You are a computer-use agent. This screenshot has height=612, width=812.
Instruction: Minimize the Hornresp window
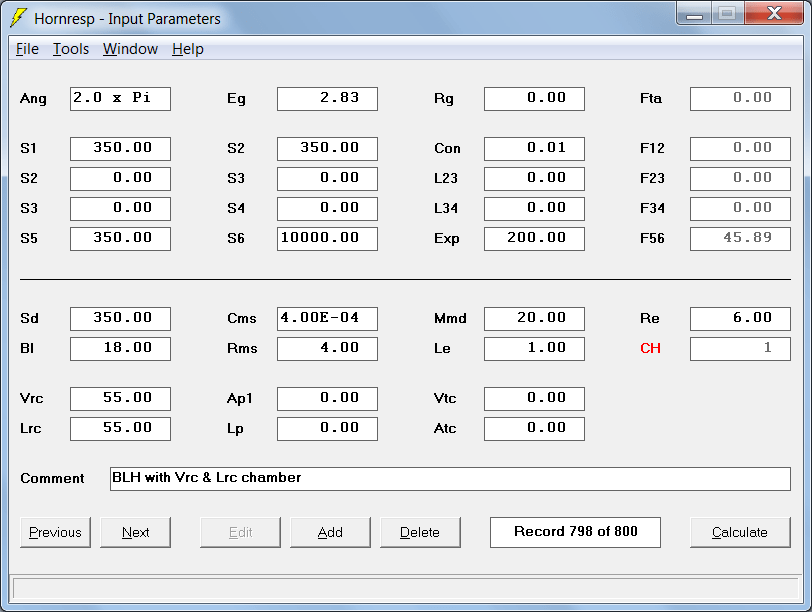click(694, 14)
